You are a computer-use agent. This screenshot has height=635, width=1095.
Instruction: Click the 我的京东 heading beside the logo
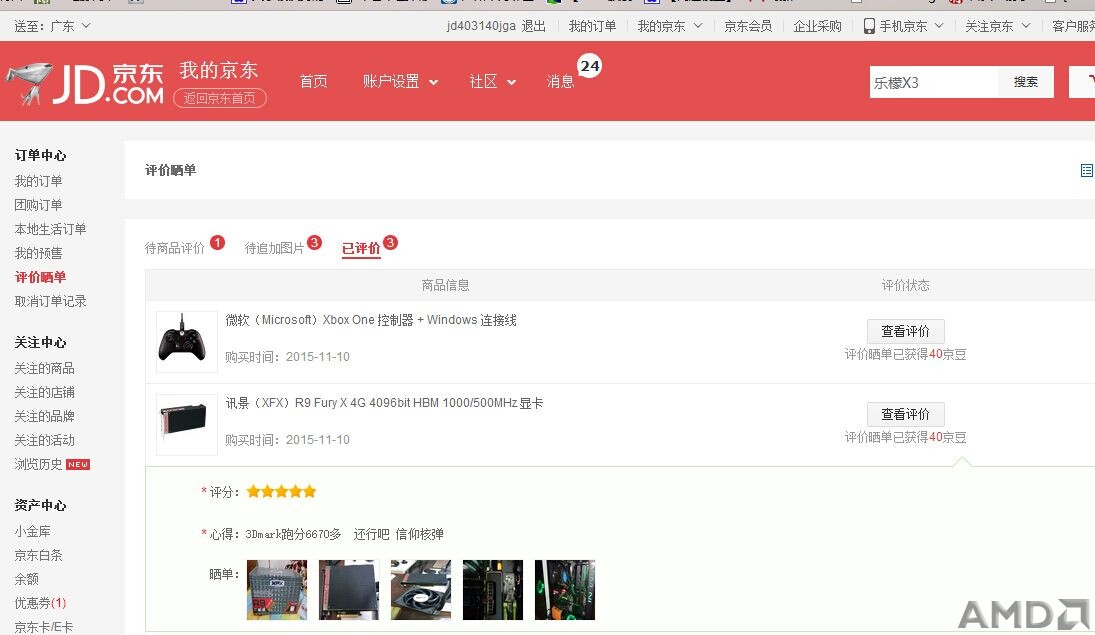(219, 70)
